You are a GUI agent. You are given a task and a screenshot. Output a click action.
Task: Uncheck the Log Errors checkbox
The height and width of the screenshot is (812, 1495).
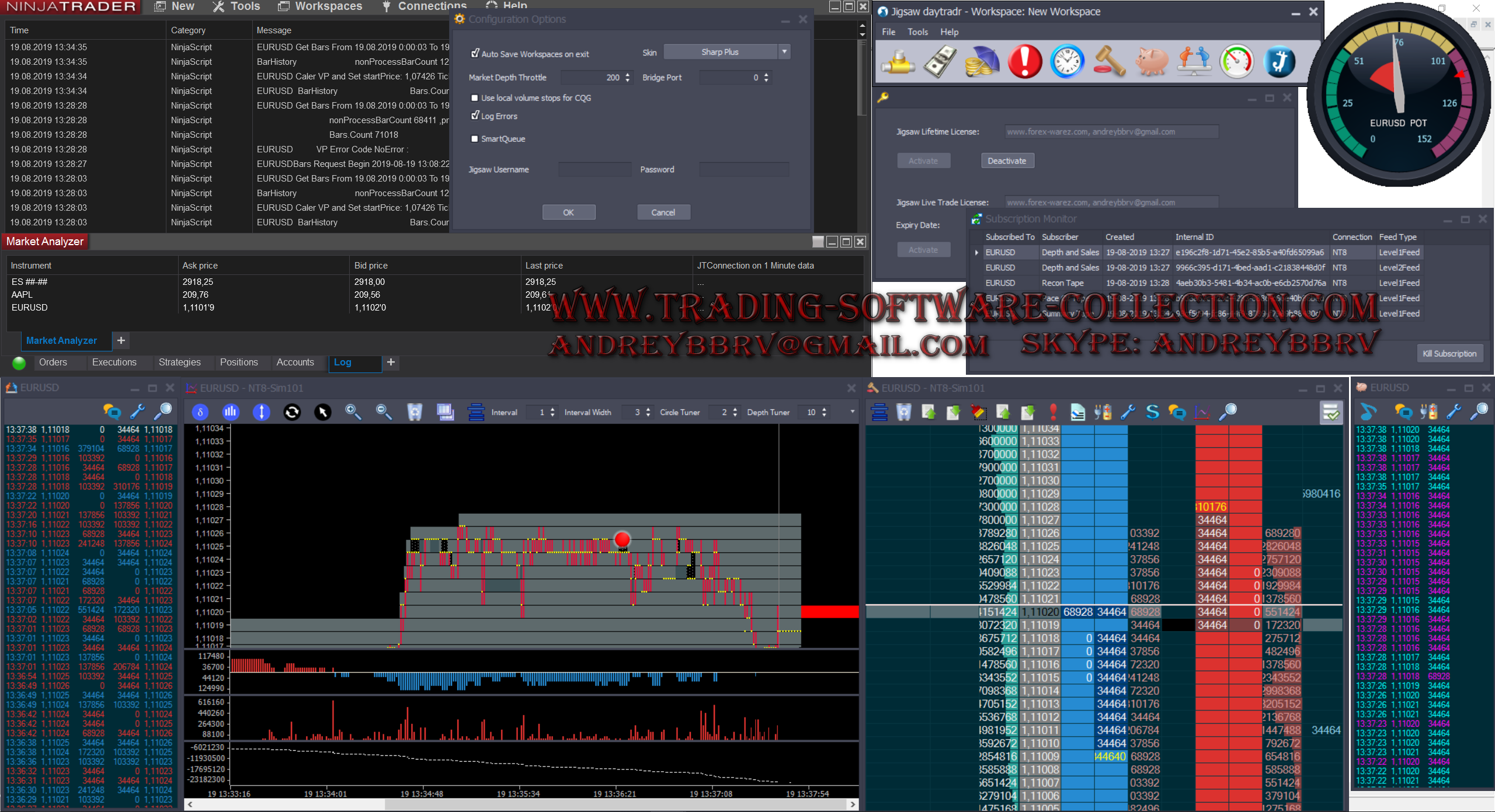pos(475,116)
